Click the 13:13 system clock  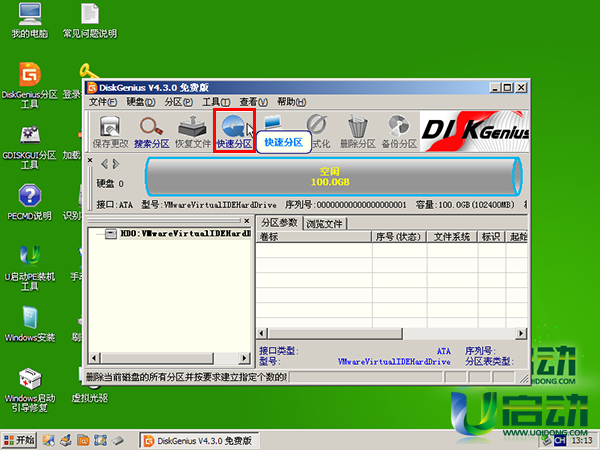[x=582, y=441]
